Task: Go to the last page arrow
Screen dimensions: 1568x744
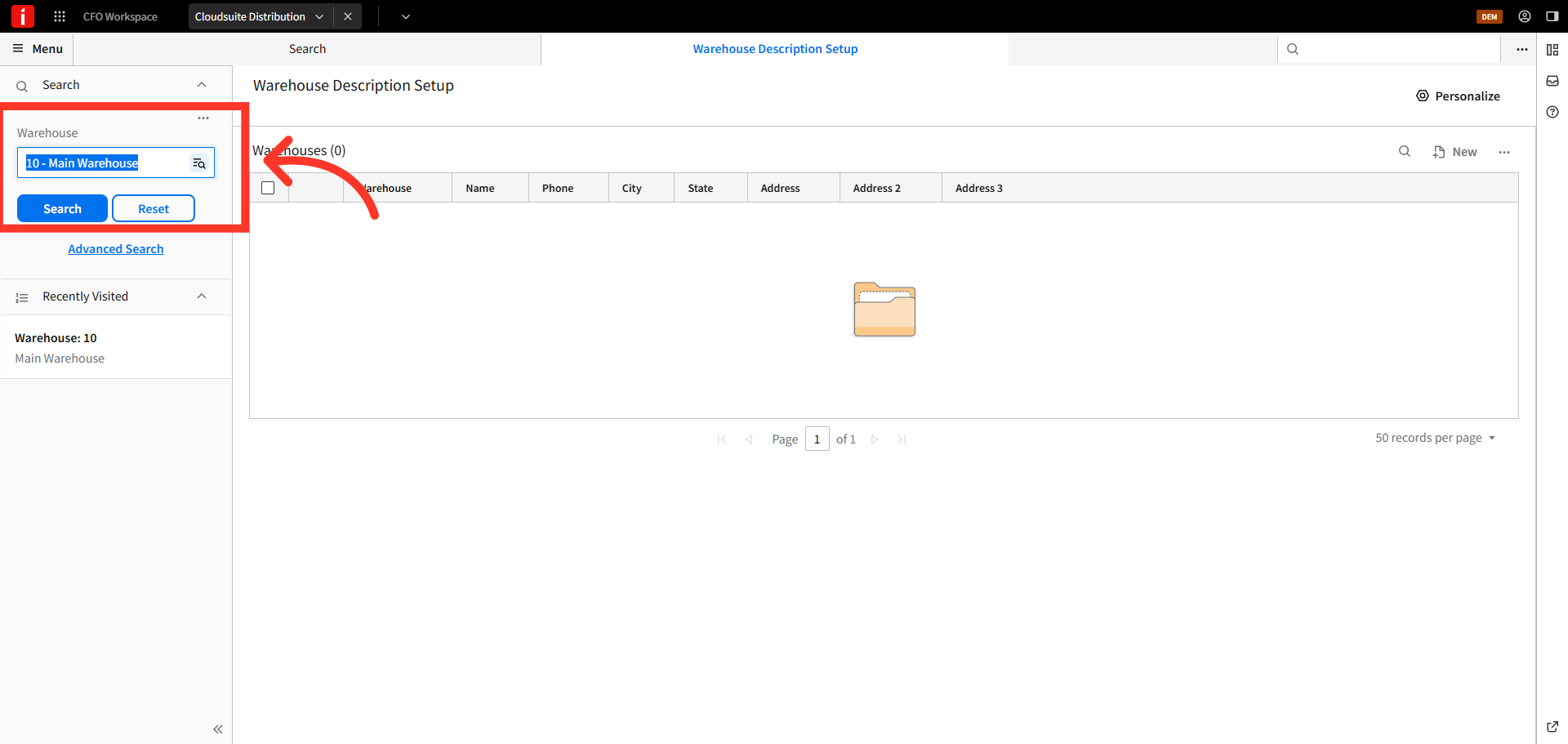Action: (x=902, y=439)
